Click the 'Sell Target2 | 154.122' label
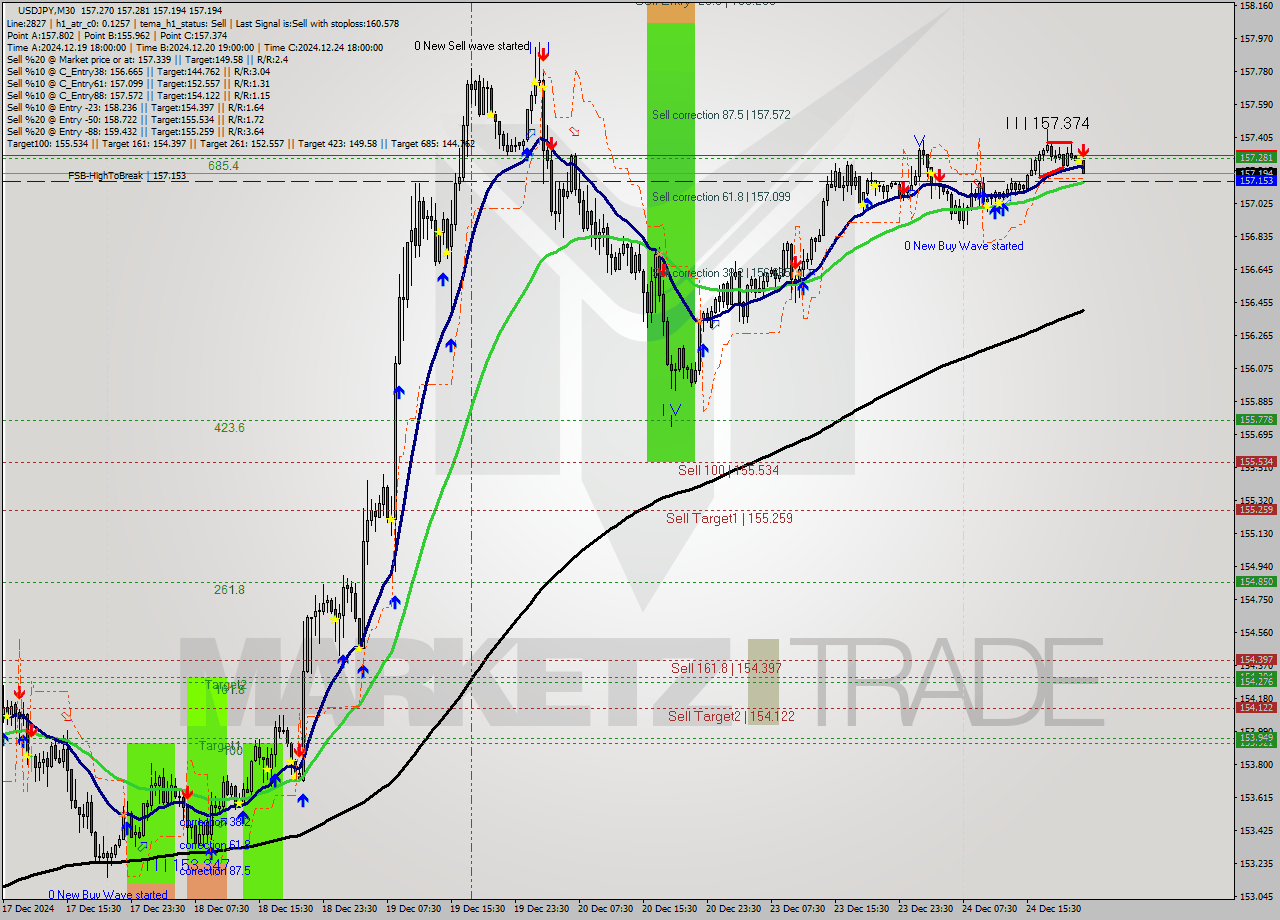 tap(731, 716)
